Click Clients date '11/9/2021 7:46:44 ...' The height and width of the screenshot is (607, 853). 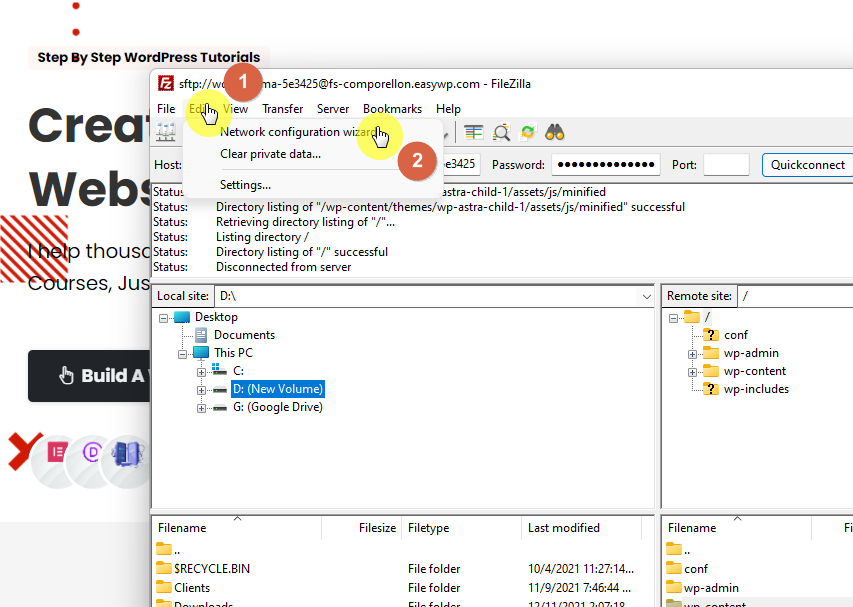[x=579, y=588]
